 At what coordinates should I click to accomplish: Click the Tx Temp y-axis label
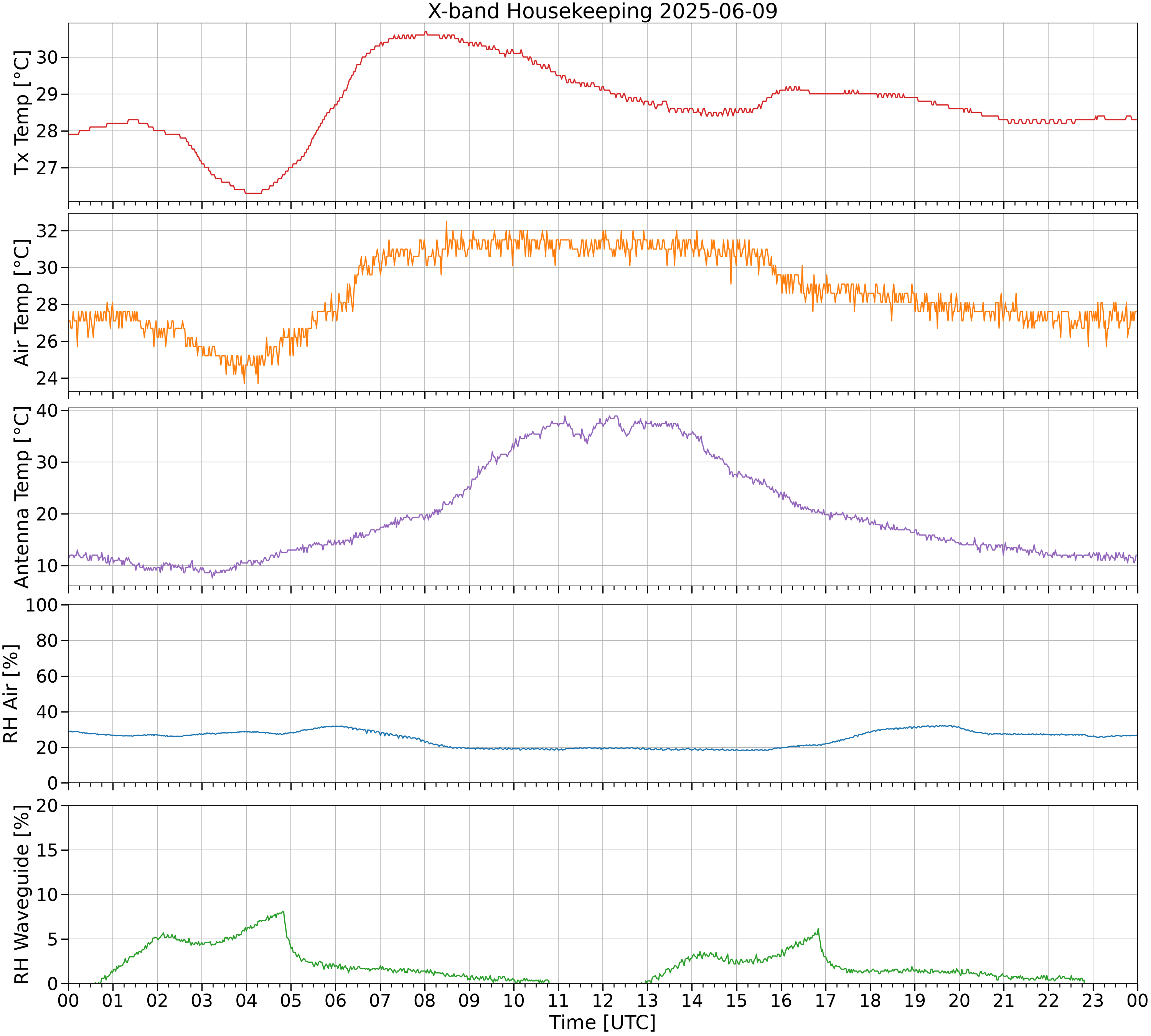tap(21, 112)
